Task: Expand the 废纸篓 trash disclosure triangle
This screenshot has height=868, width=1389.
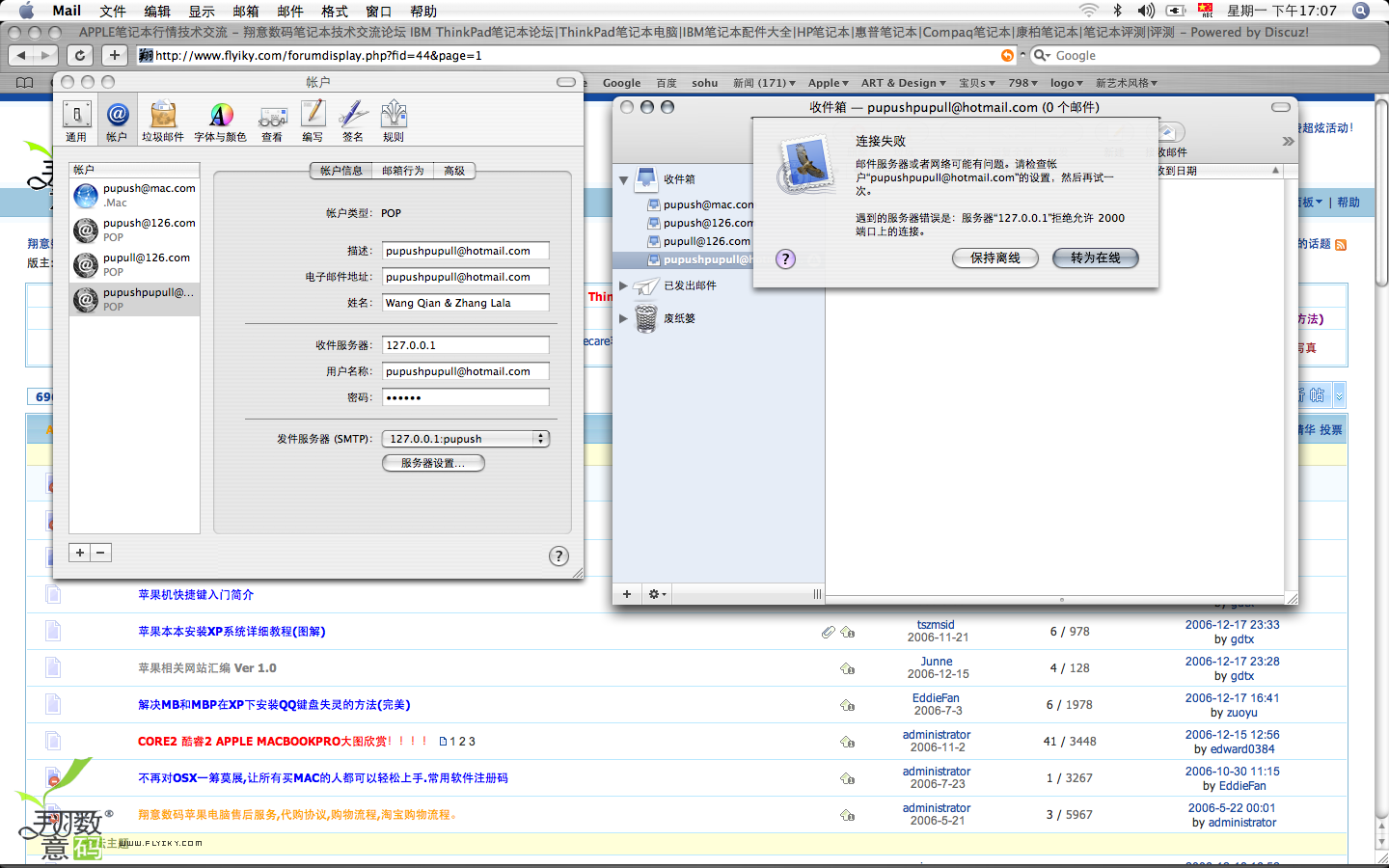Action: point(623,318)
